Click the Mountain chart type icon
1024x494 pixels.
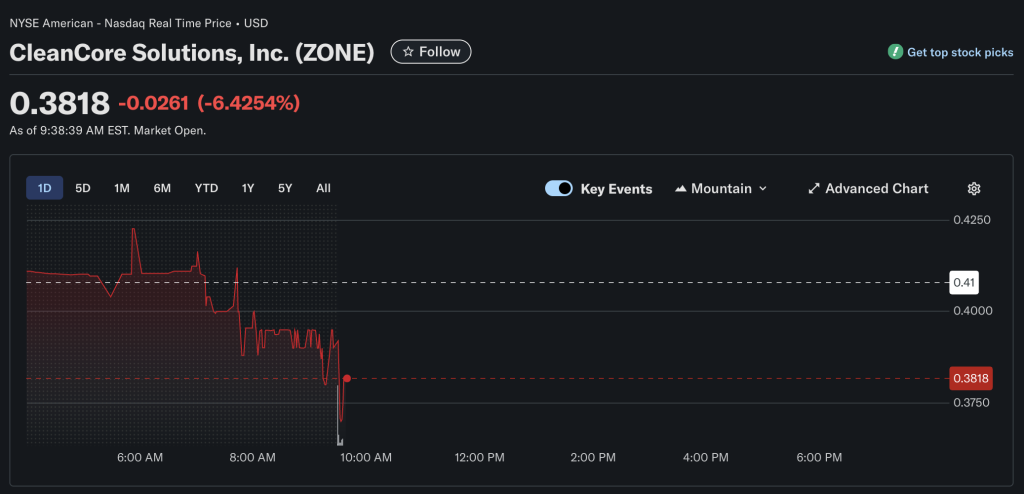pyautogui.click(x=681, y=189)
